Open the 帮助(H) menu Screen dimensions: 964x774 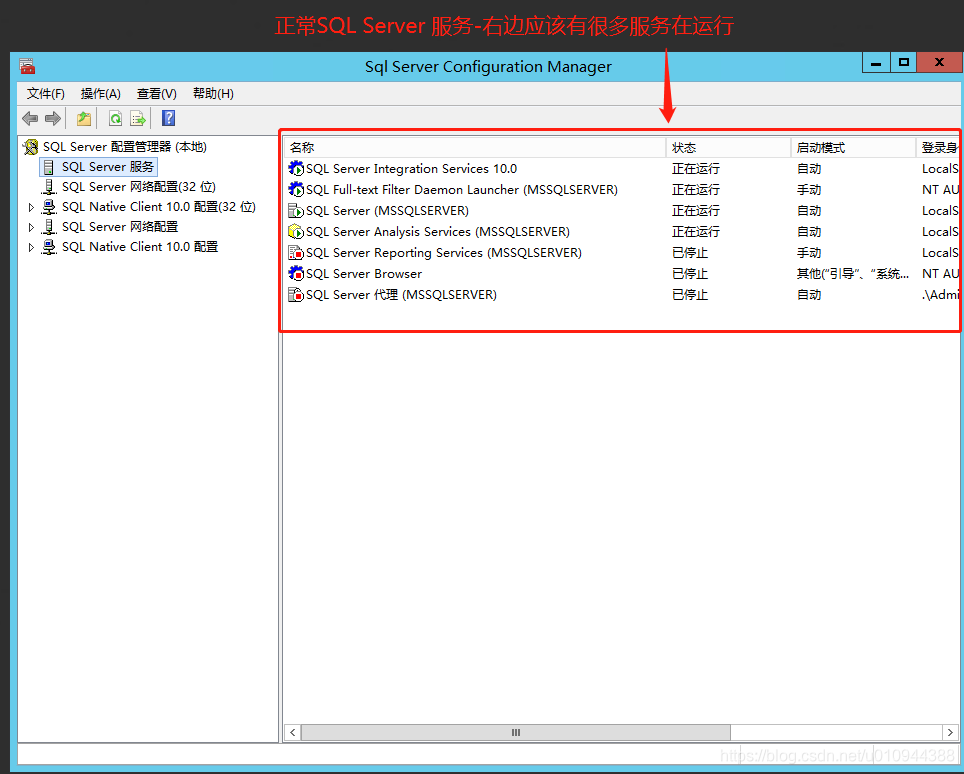213,93
